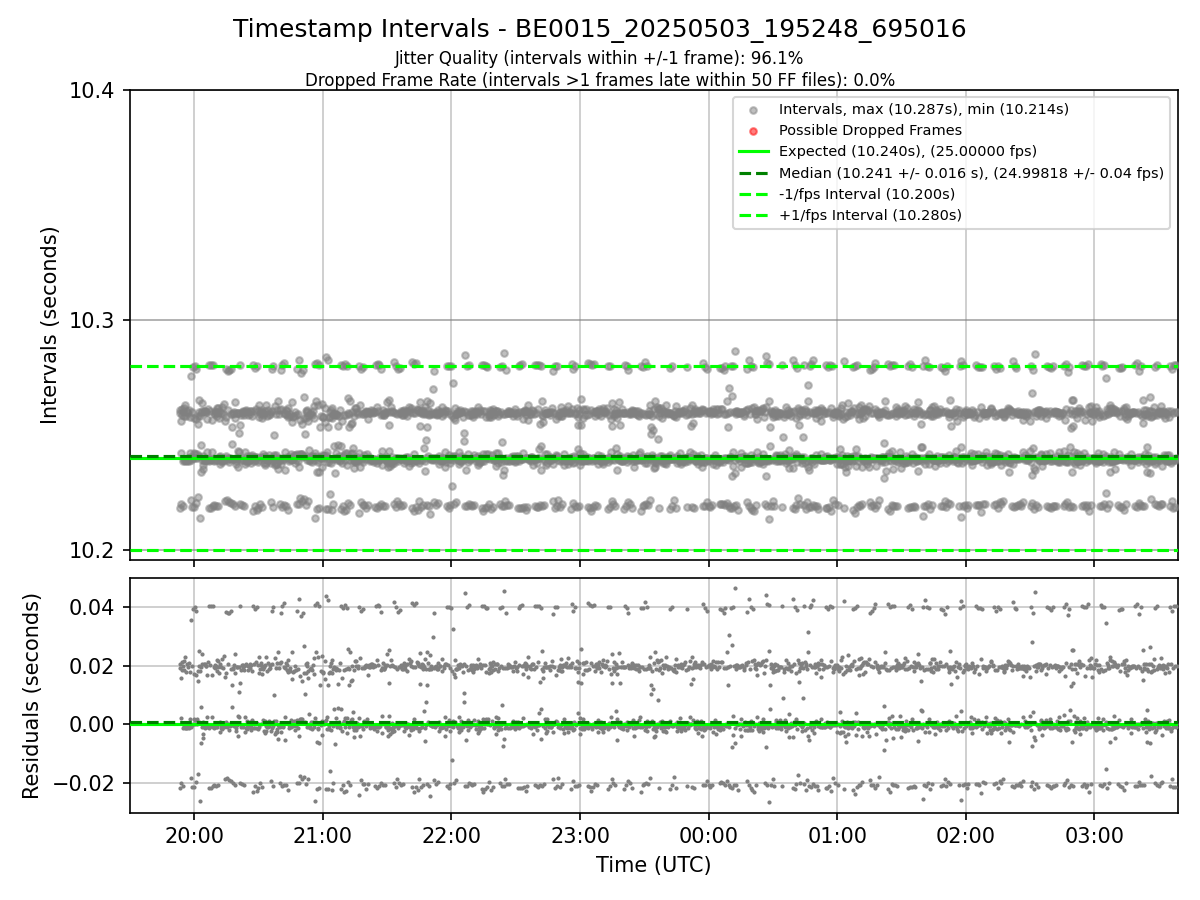Click the red dot marker for Possible Dropped Frames
Viewport: 1200px width, 900px height.
click(x=754, y=130)
